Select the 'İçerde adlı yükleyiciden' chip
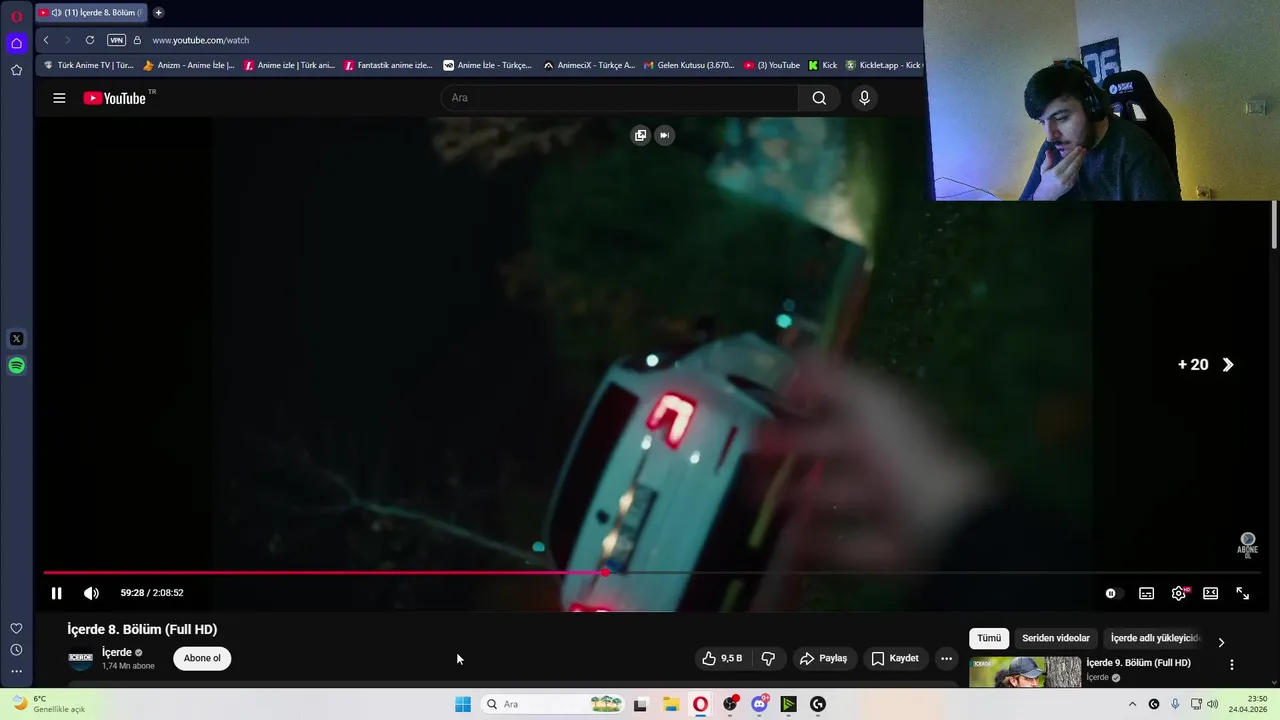 click(x=1154, y=638)
